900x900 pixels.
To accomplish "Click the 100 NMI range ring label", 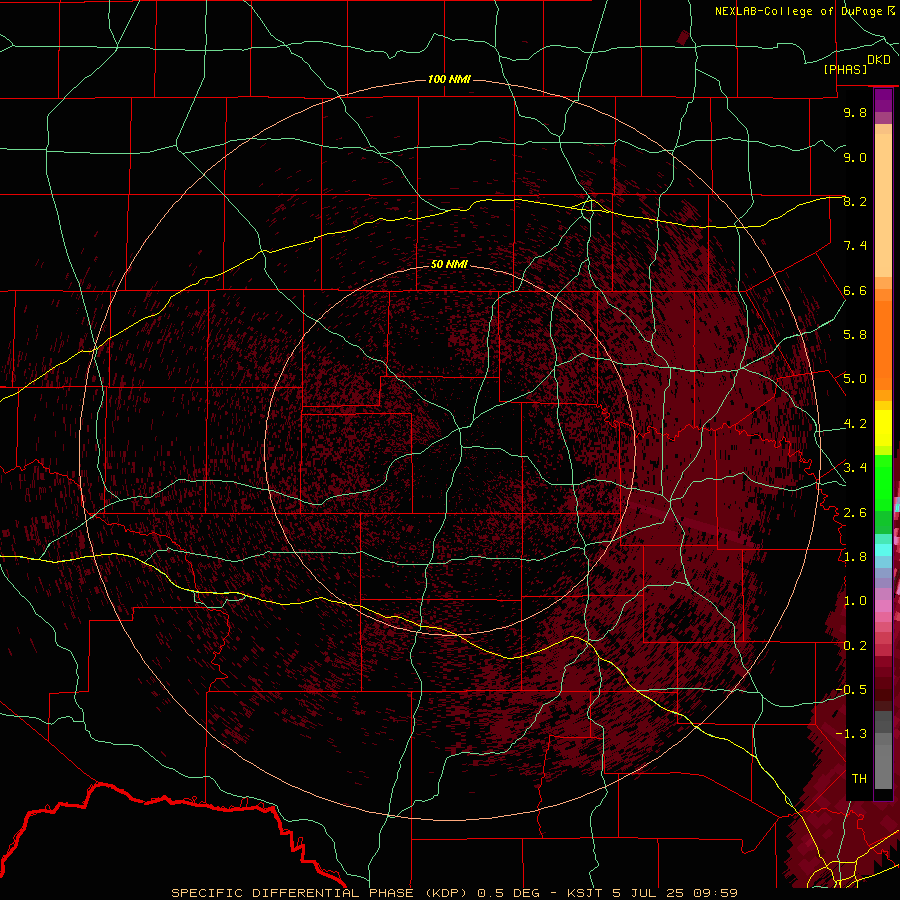I will (449, 79).
